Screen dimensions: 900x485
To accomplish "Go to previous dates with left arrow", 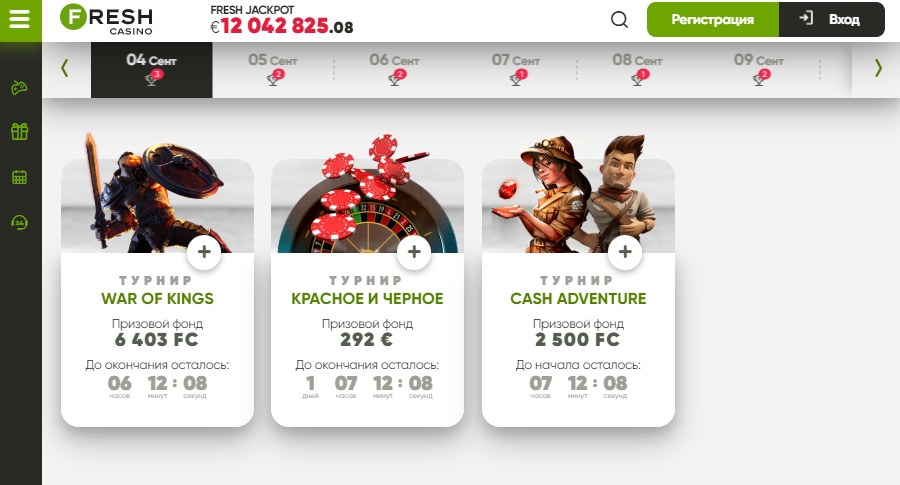I will click(65, 68).
